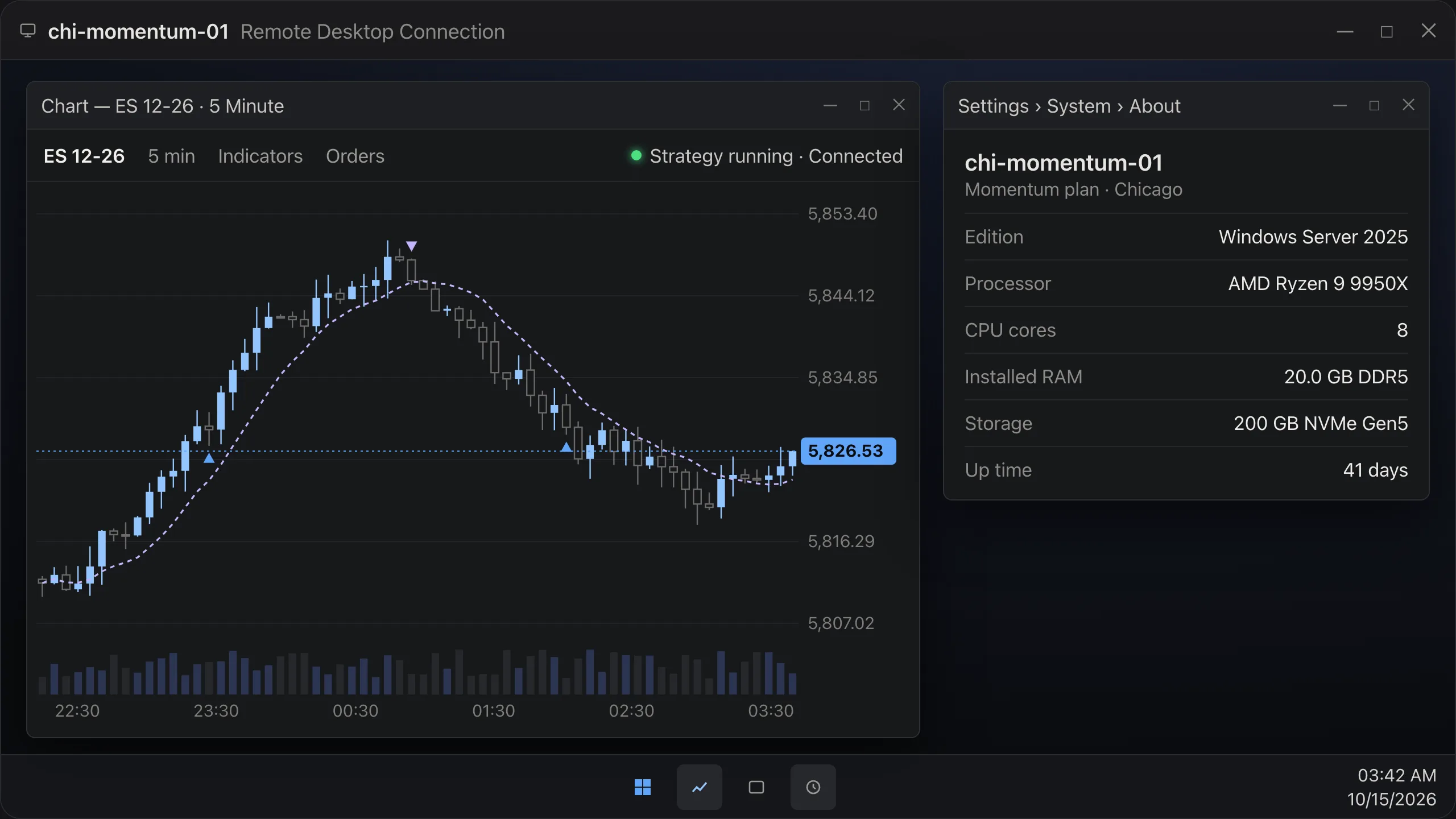
Task: Open the Windows Start menu icon
Action: coord(642,787)
